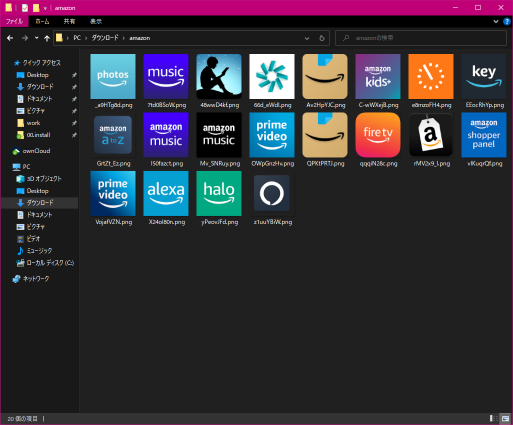This screenshot has width=513, height=425.
Task: Open the Quick Access Toolbar customize dropdown
Action: 45,8
